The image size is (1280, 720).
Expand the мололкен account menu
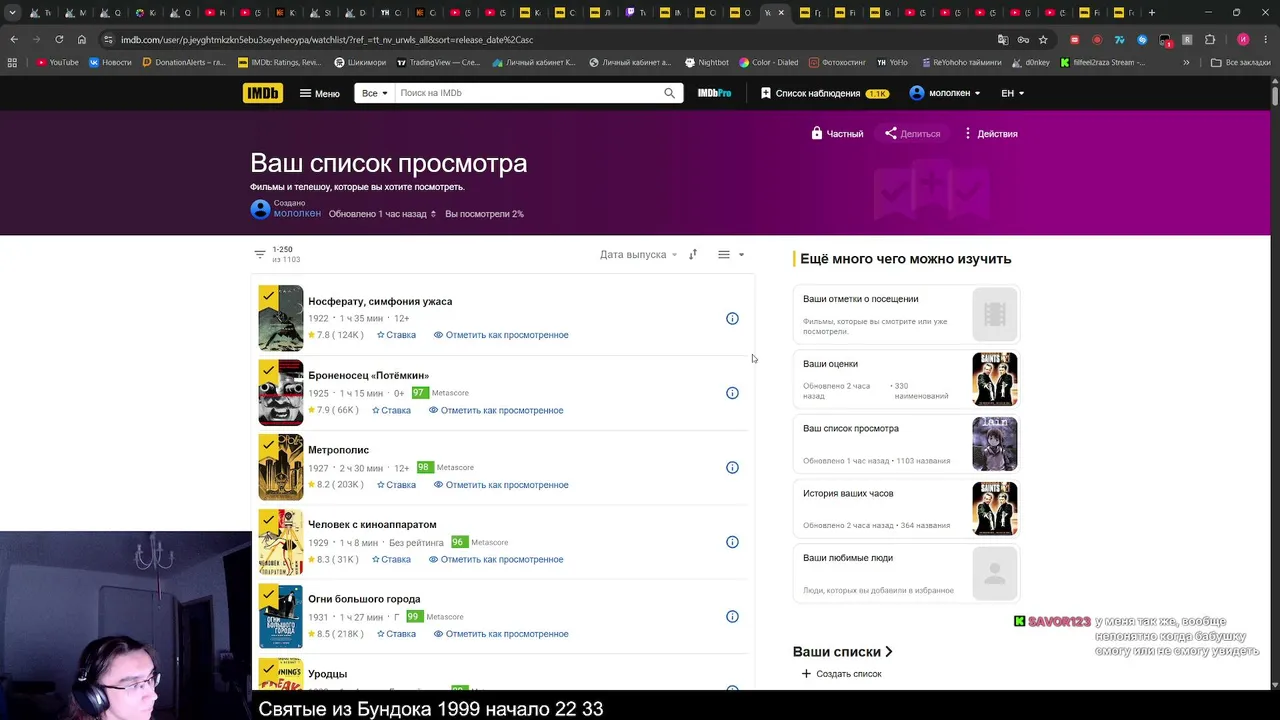[x=945, y=93]
